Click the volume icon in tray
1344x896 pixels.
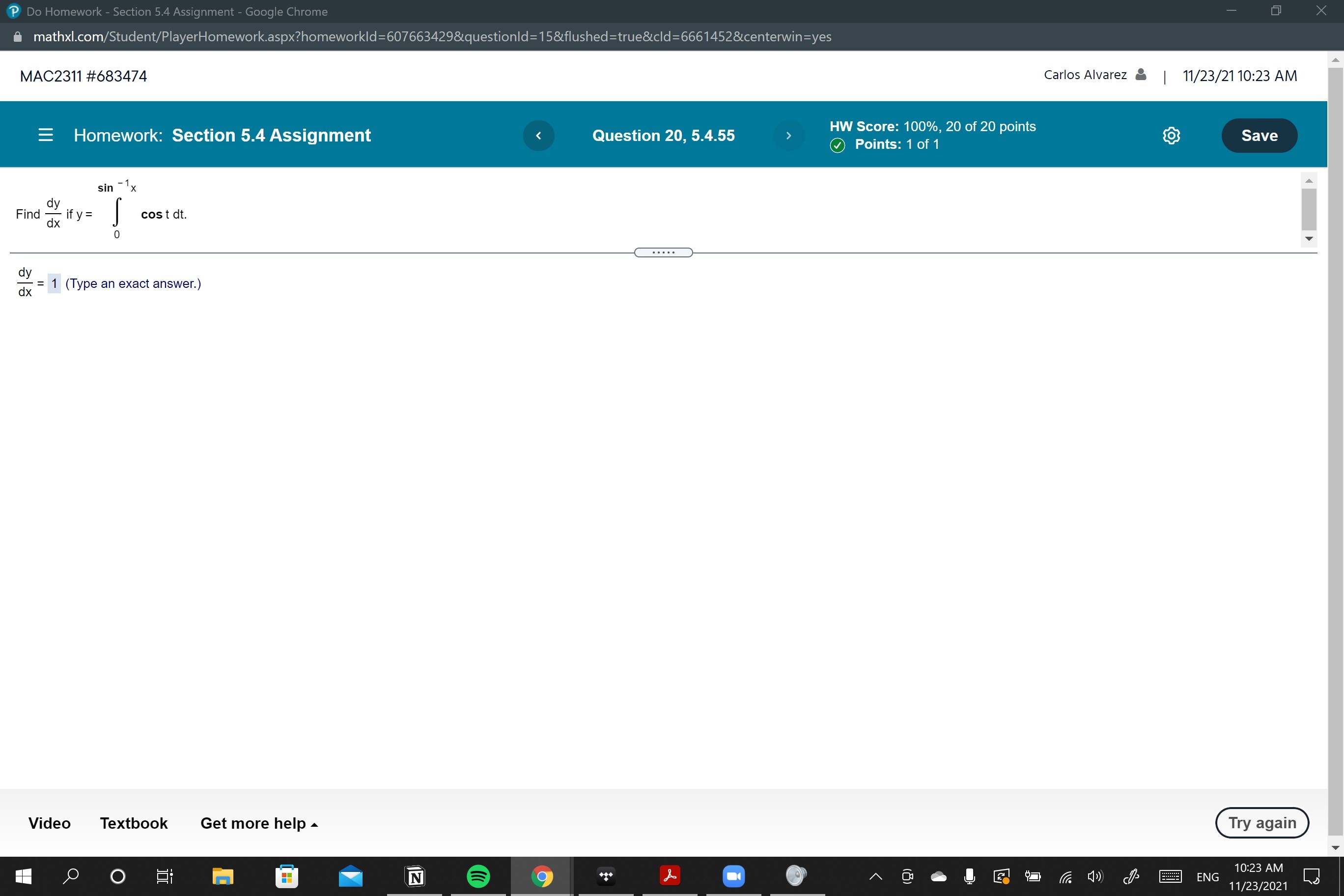(x=1095, y=876)
